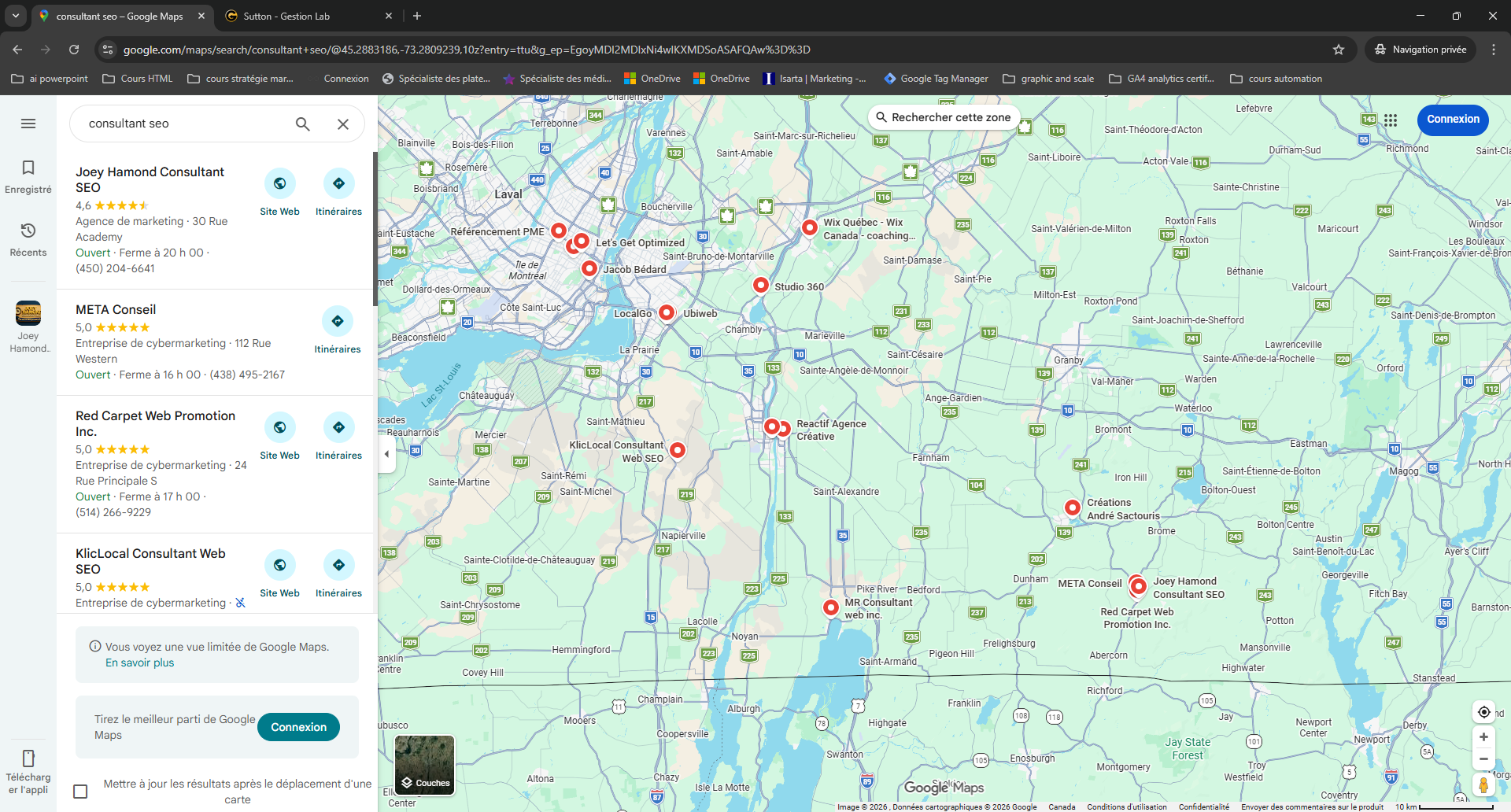Collapse the search results side panel
Screen dimensions: 1511x812
click(386, 453)
